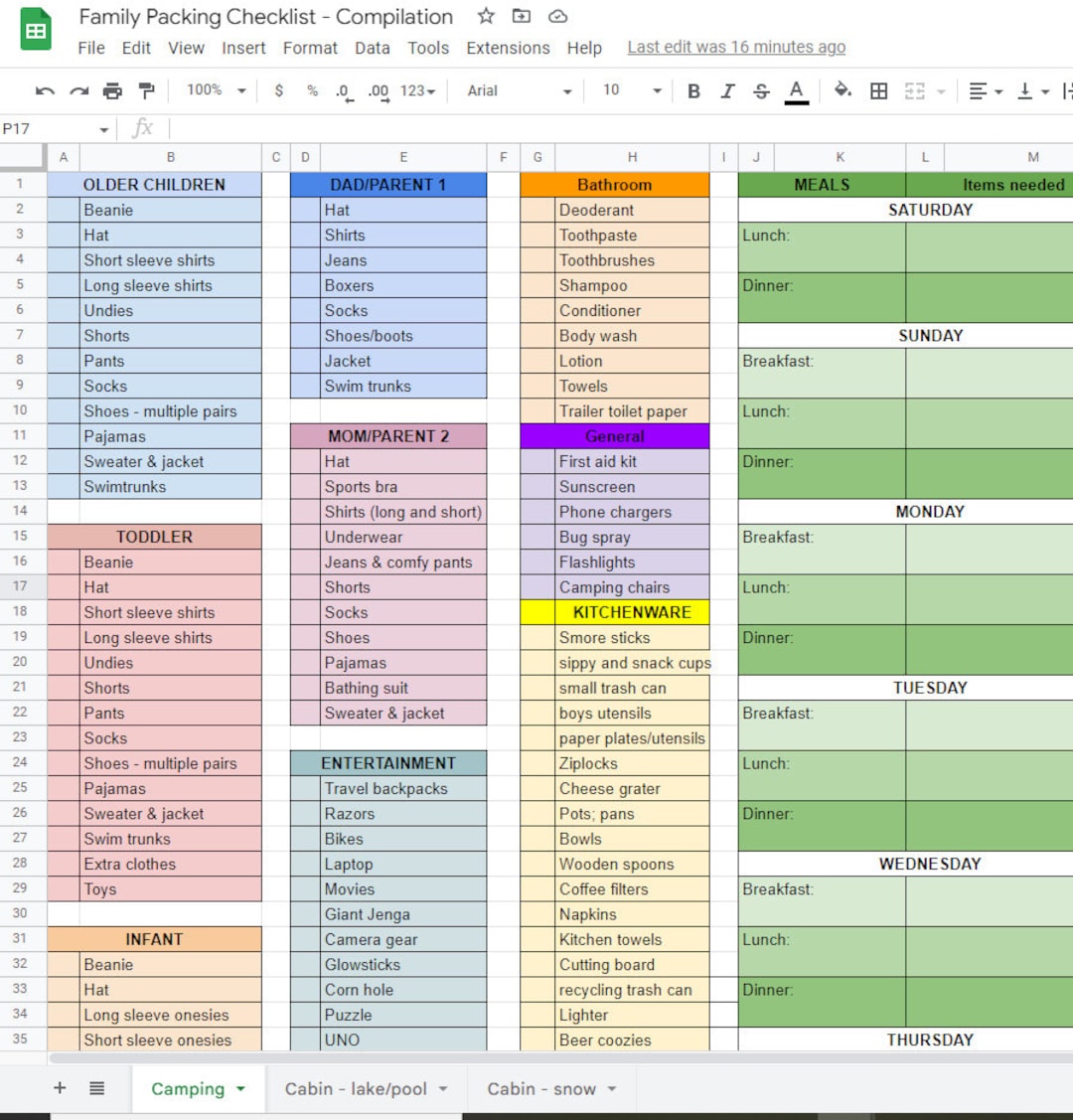Click the Last edit was 16 minutes ago link

pos(735,47)
